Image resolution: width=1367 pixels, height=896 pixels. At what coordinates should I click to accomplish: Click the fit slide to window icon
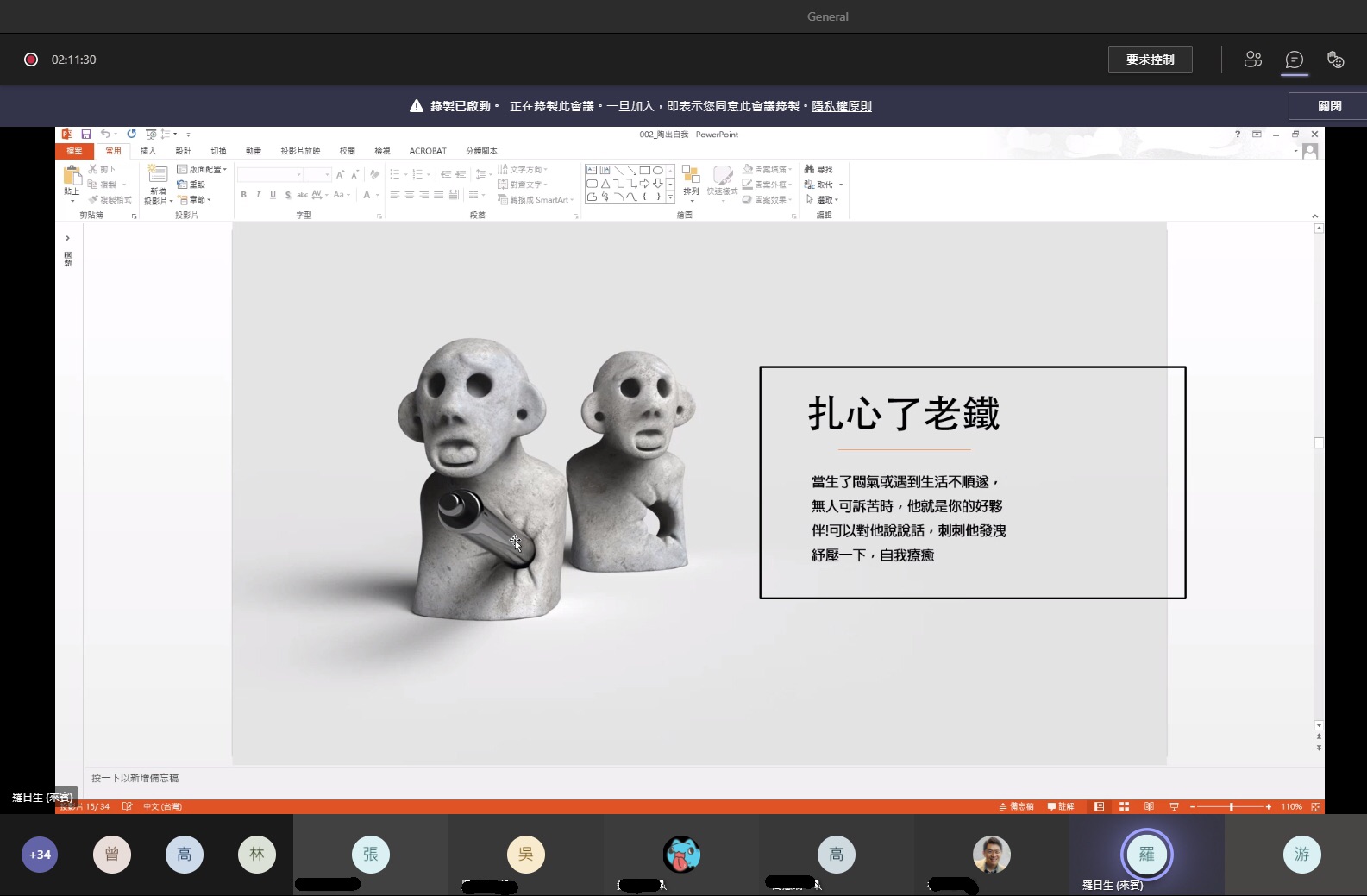[x=1315, y=807]
